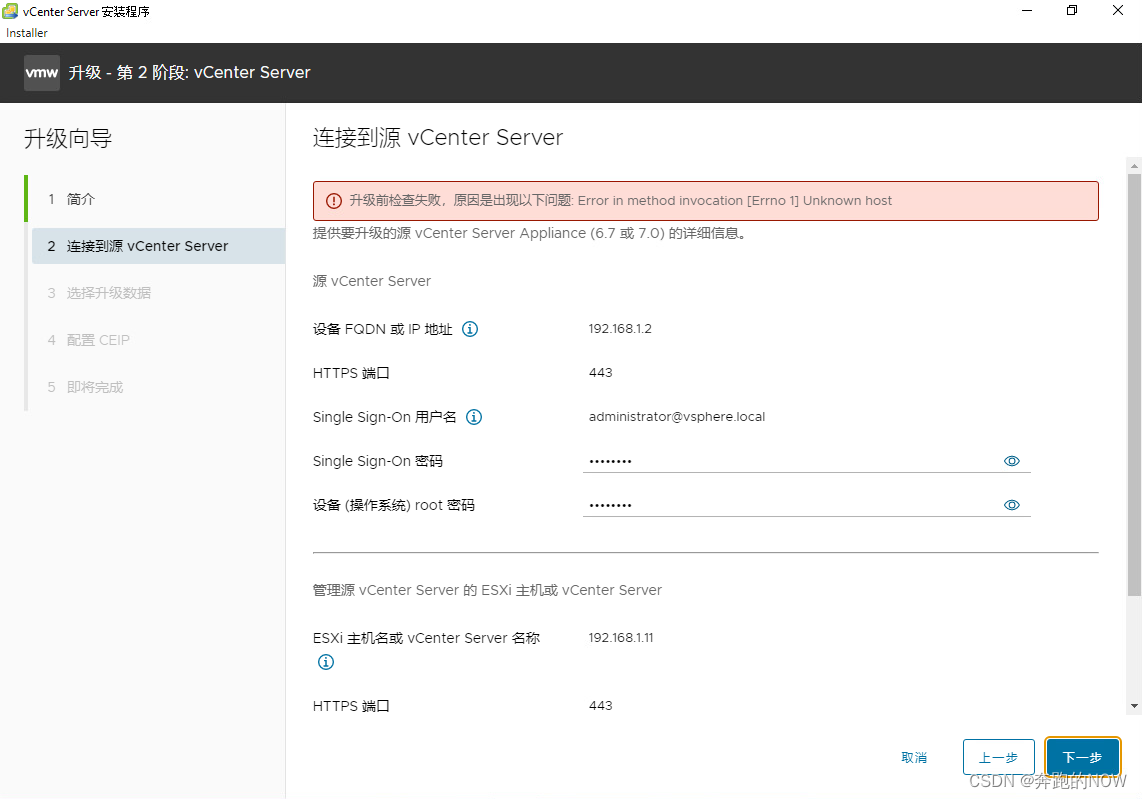Click the scrollbar up arrow
1142x799 pixels.
pos(1134,165)
